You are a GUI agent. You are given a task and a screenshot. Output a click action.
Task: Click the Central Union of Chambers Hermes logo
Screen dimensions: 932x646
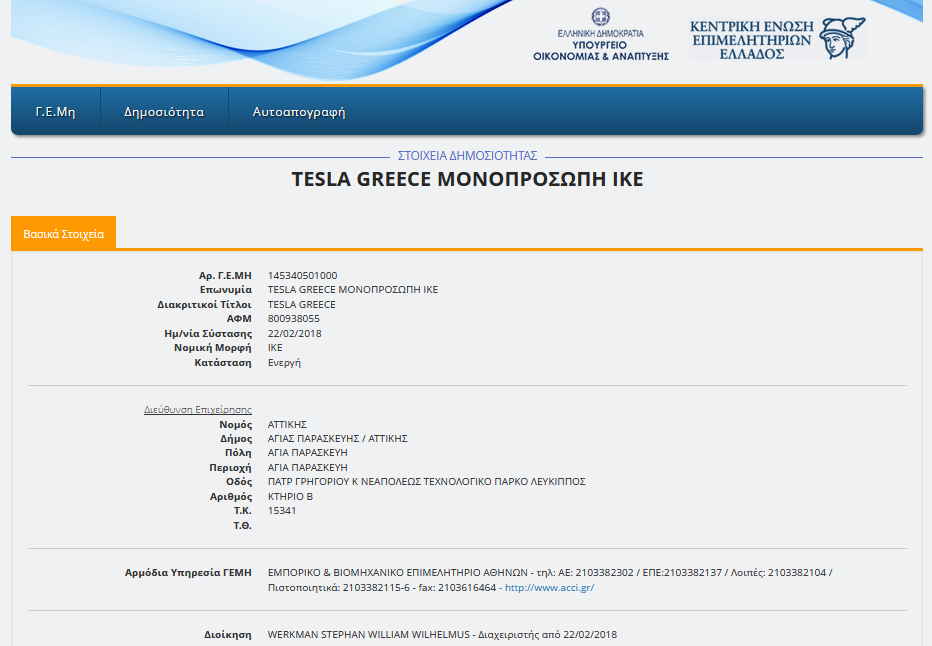pyautogui.click(x=777, y=39)
